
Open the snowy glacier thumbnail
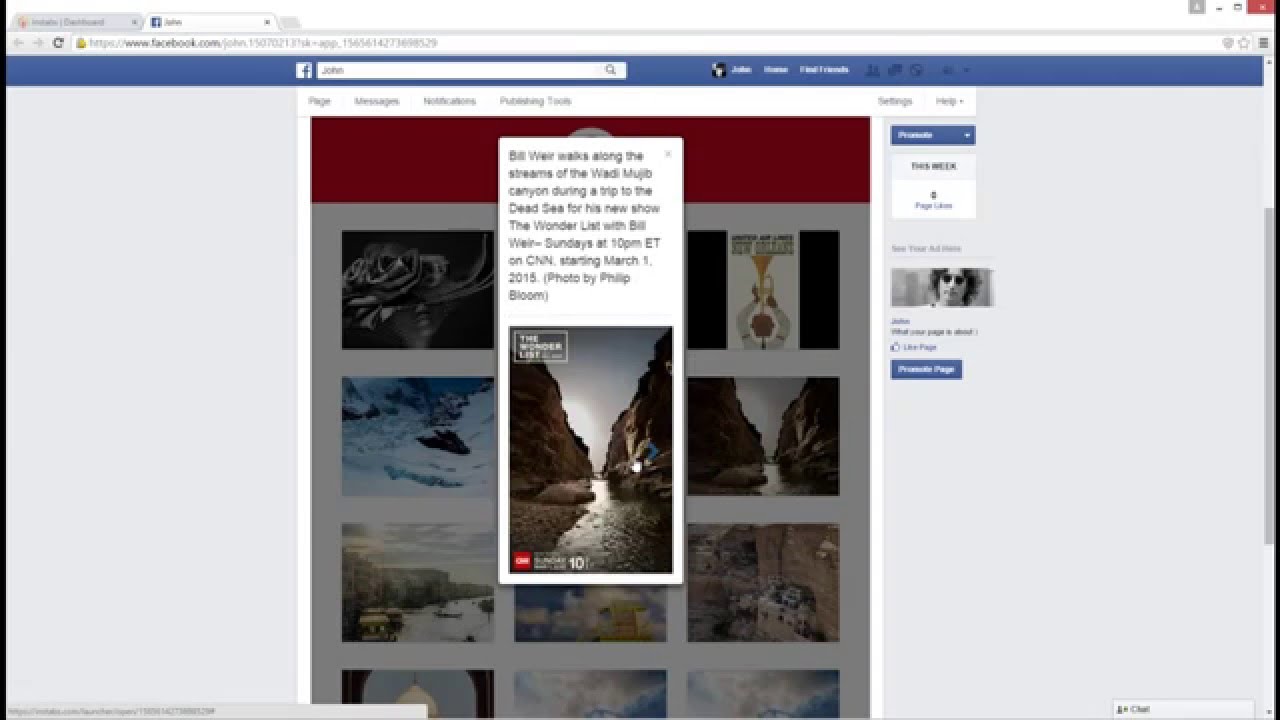[x=418, y=436]
